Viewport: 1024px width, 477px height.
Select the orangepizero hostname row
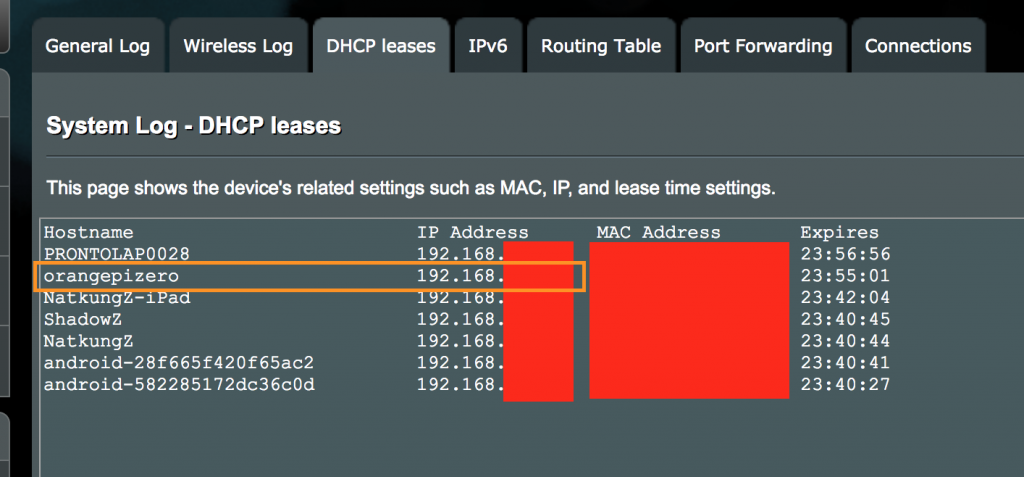point(309,276)
